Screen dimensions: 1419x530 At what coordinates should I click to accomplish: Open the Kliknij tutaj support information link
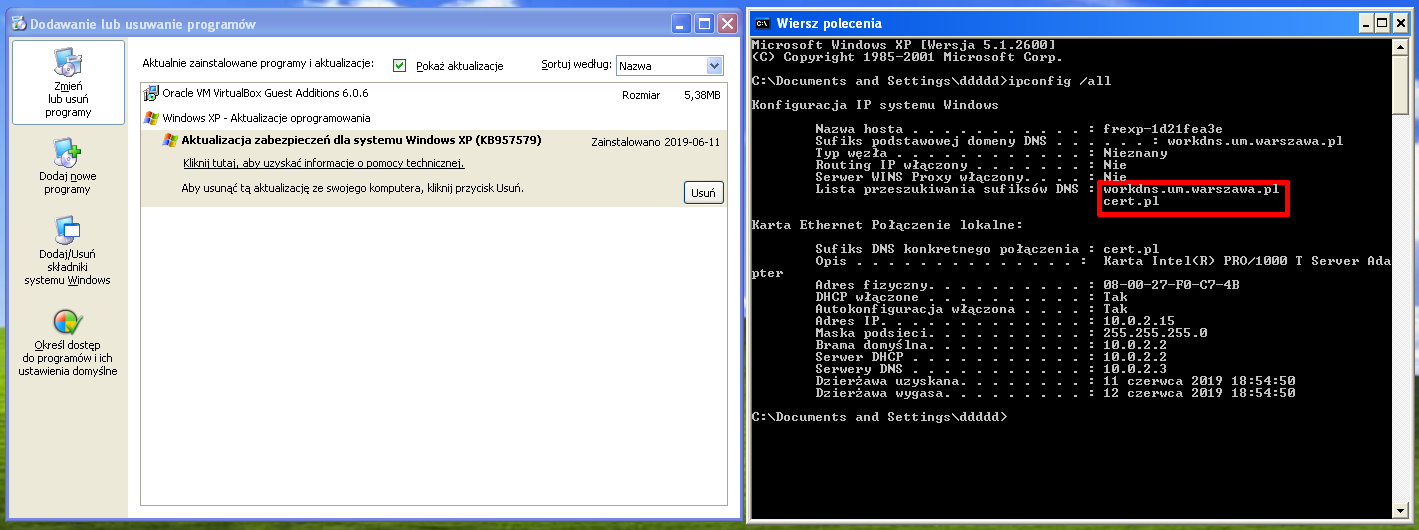coord(323,163)
